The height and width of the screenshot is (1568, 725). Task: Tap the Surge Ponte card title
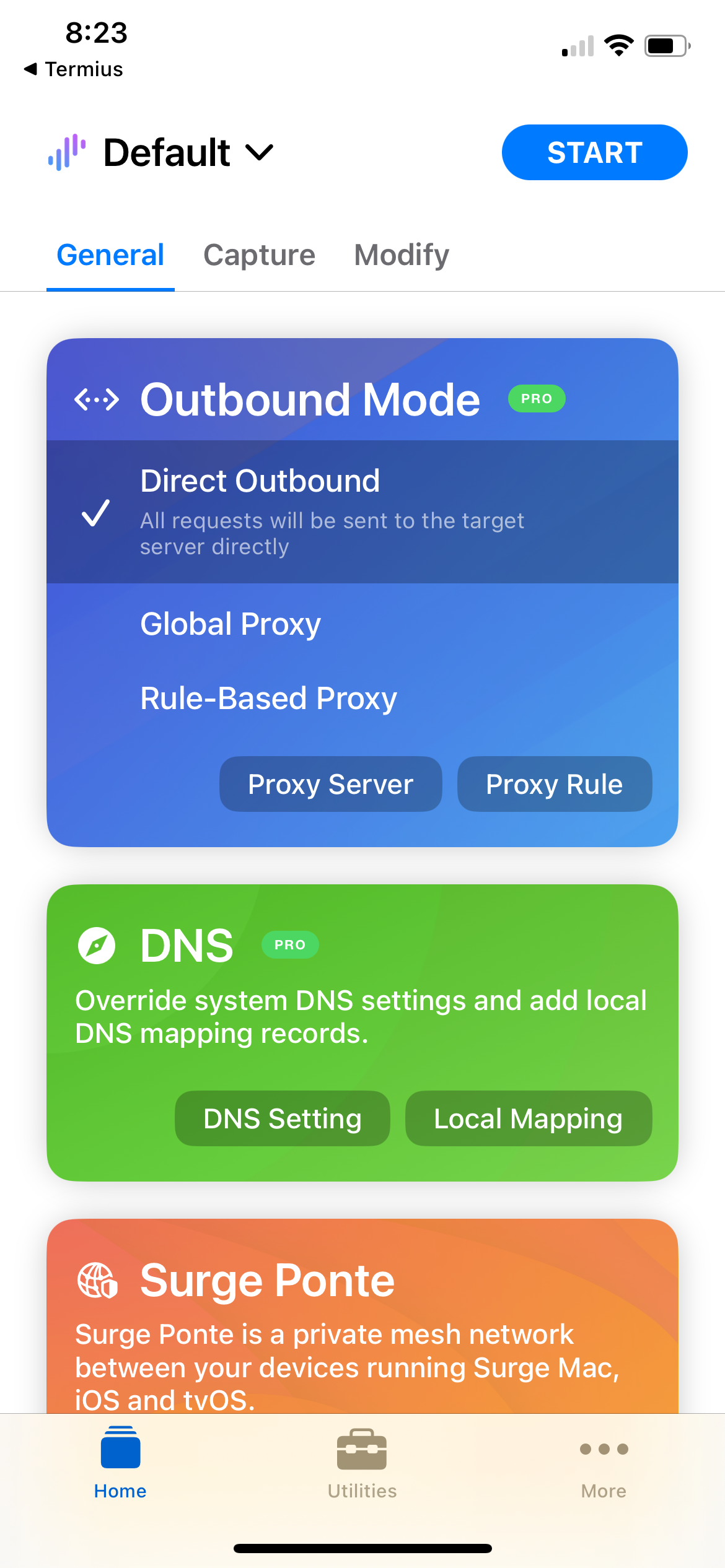(267, 1281)
